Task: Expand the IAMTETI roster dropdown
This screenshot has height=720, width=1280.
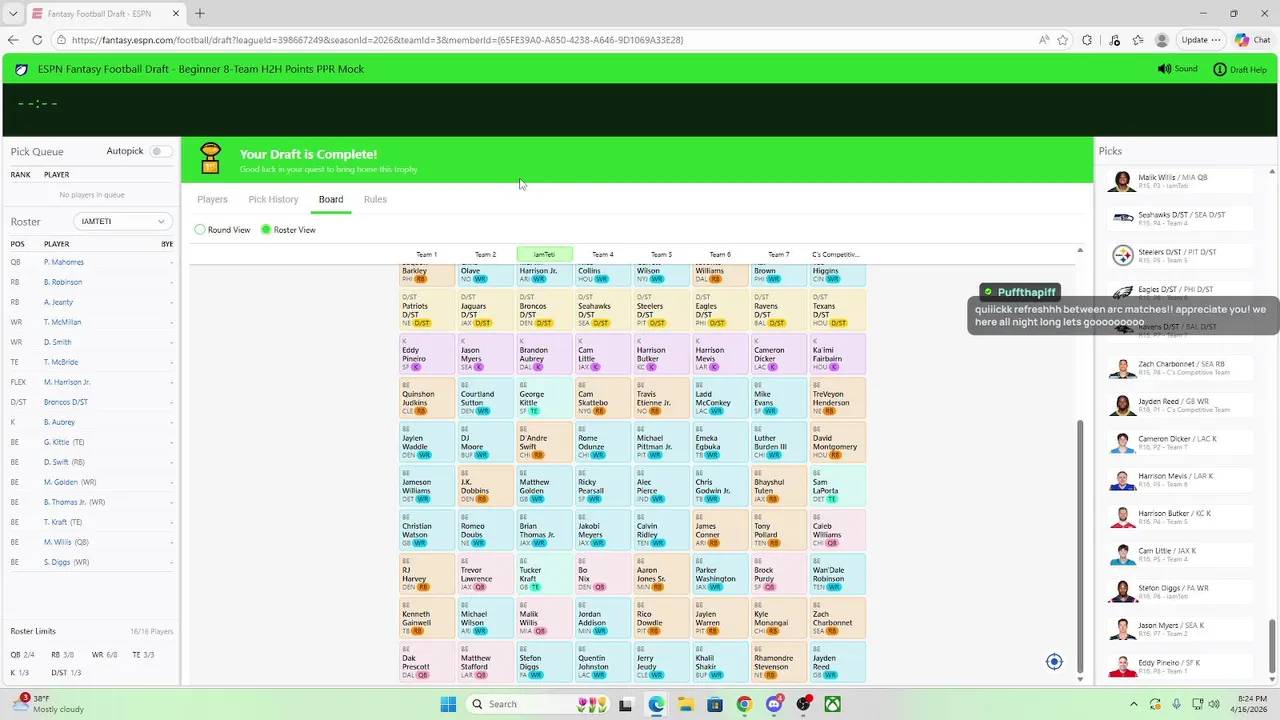Action: pyautogui.click(x=122, y=221)
